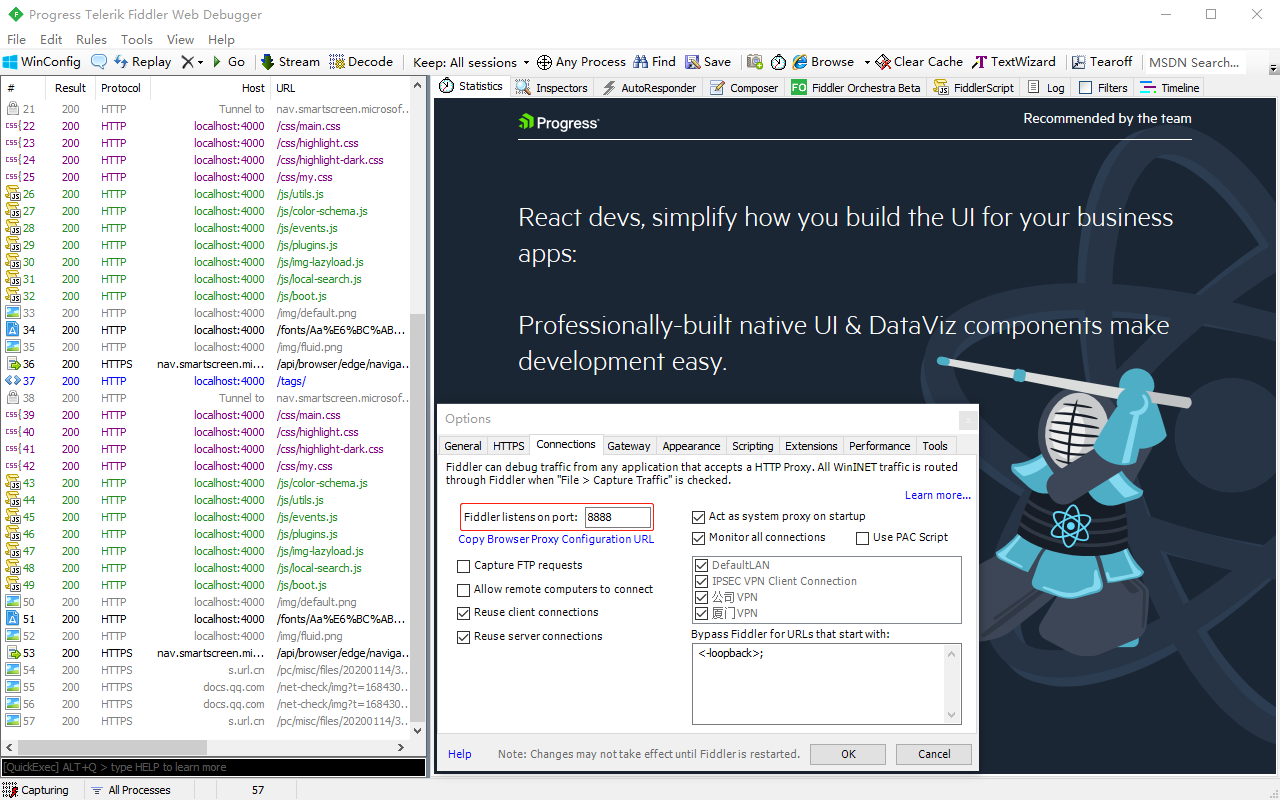Image resolution: width=1280 pixels, height=800 pixels.
Task: Click Clear Cache in toolbar
Action: click(x=919, y=62)
